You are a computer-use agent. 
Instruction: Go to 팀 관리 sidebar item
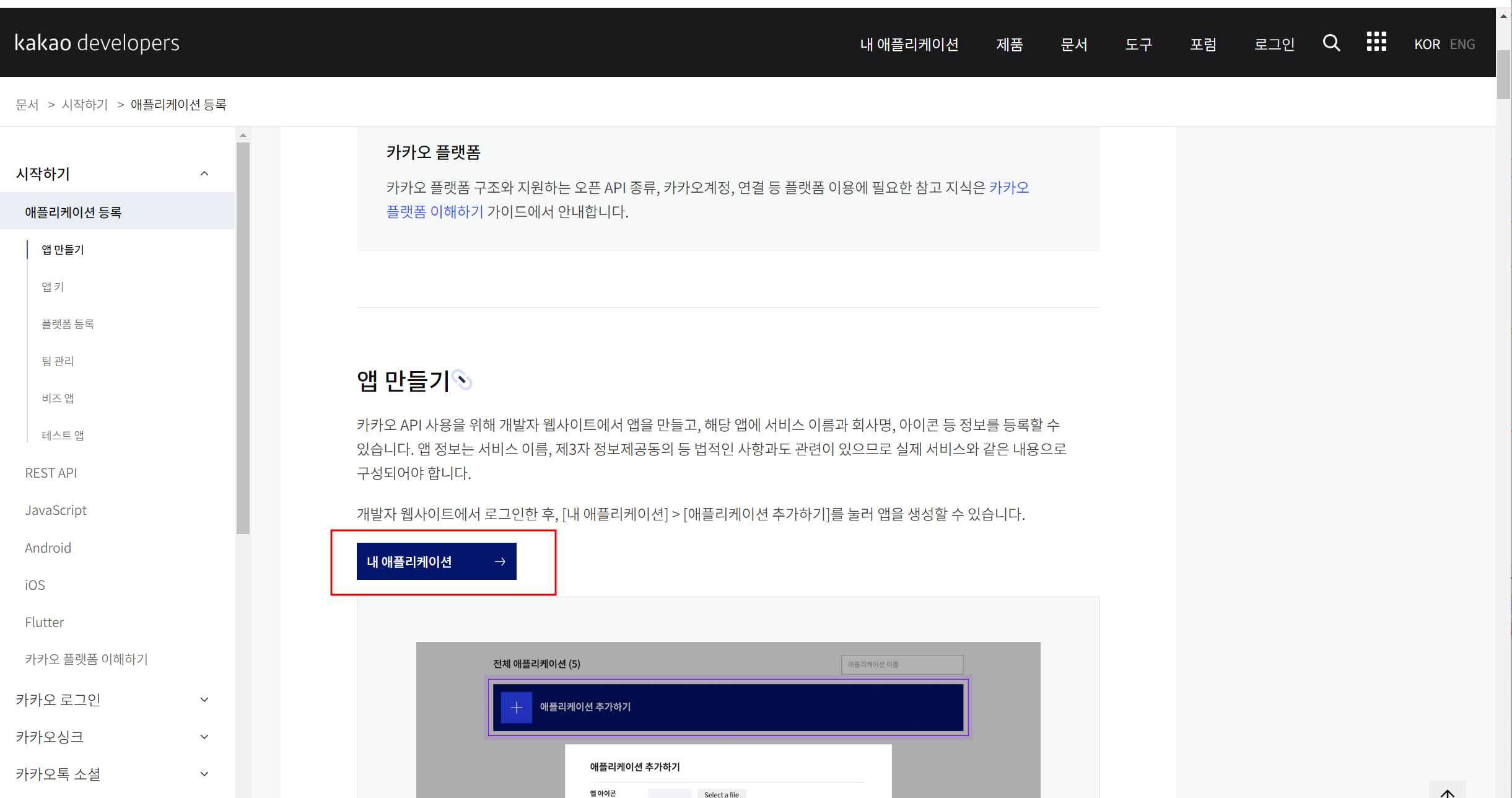tap(58, 361)
